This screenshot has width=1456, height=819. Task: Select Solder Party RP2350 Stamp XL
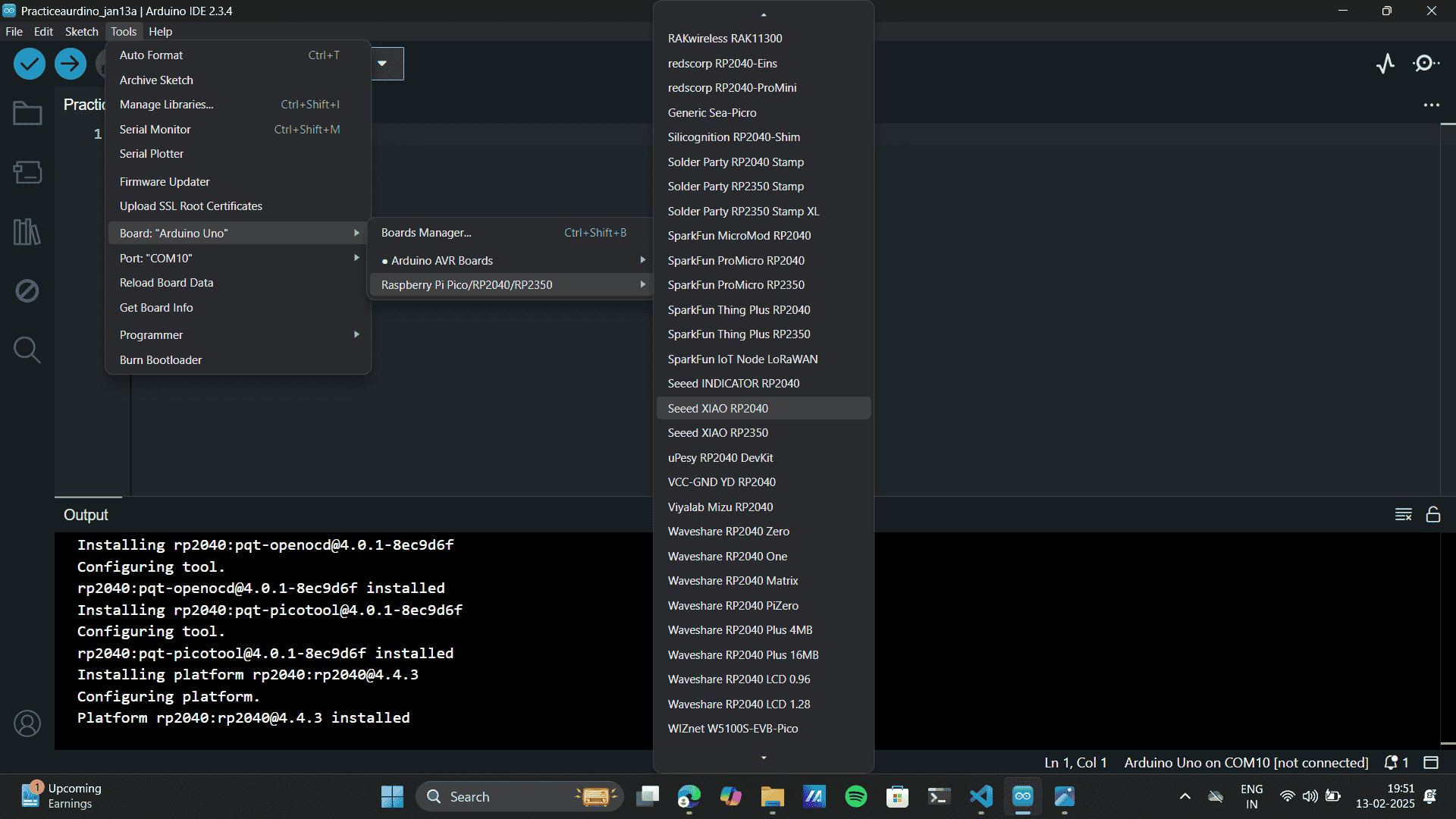[764, 212]
